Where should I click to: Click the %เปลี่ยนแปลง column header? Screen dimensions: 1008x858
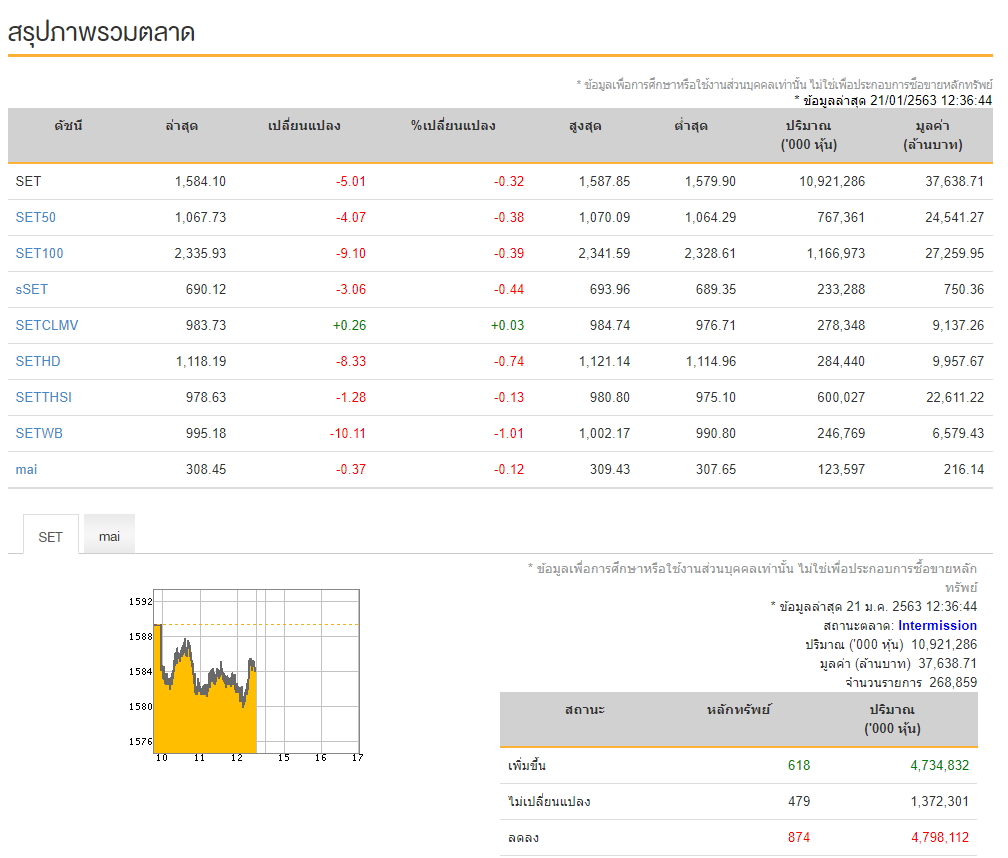coord(453,126)
